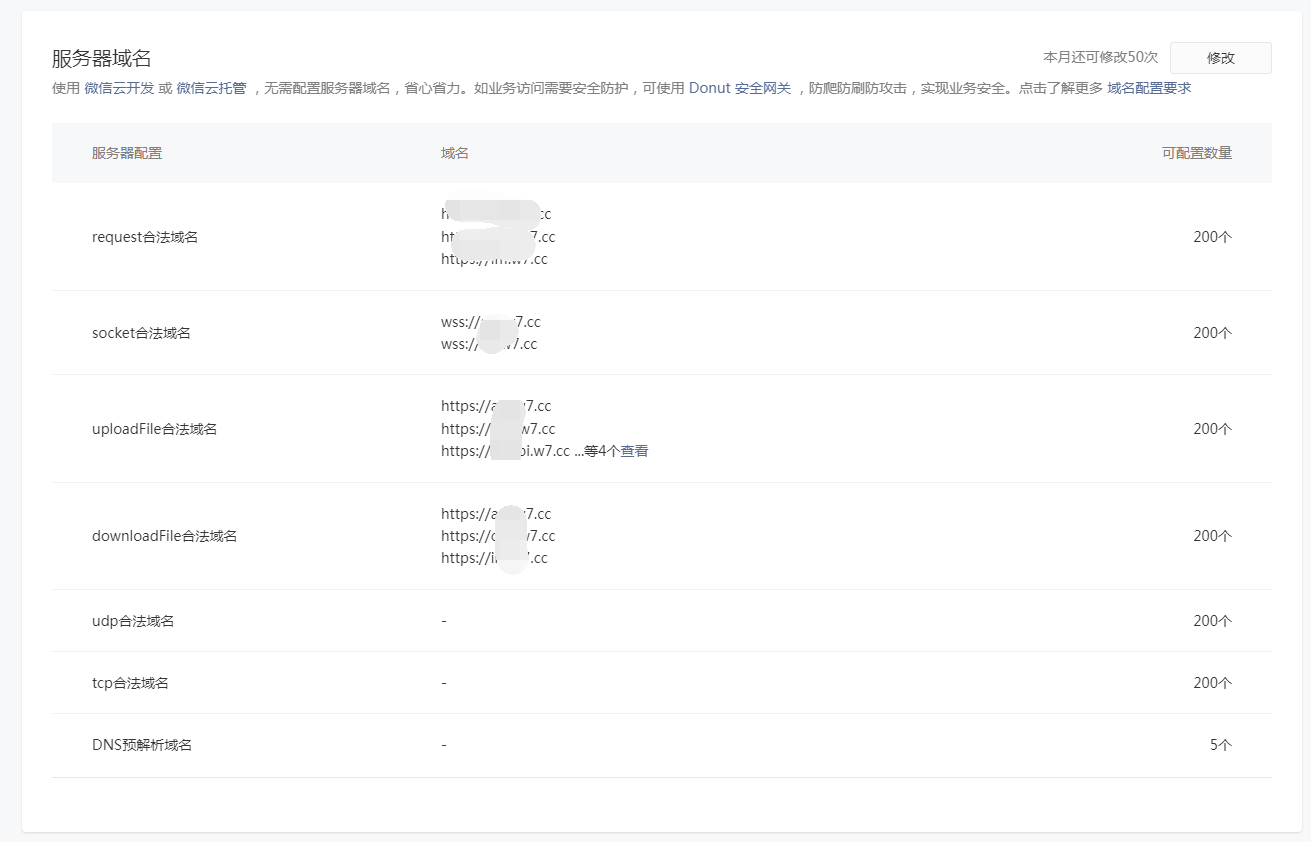The height and width of the screenshot is (842, 1311).
Task: Click the 可配置数量 column header
Action: [1197, 153]
